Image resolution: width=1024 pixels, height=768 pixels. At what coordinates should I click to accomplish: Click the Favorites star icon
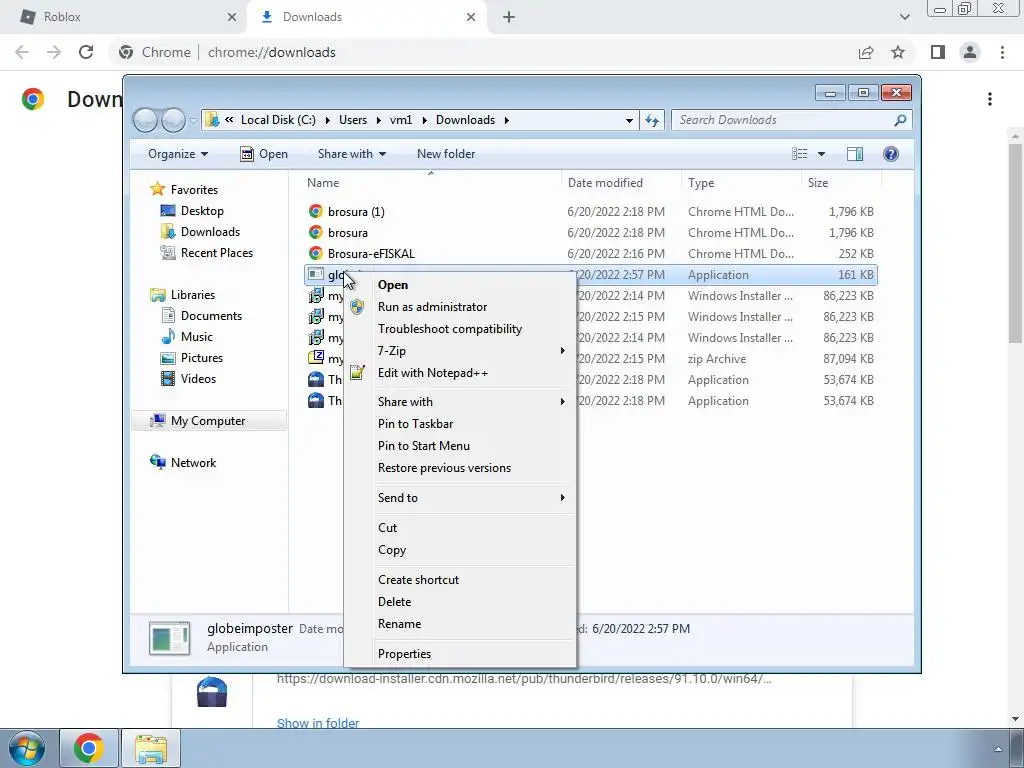(x=157, y=189)
